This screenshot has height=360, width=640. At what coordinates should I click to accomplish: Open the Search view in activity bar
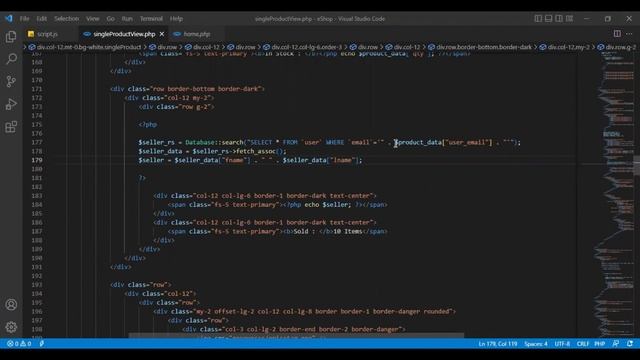click(11, 59)
